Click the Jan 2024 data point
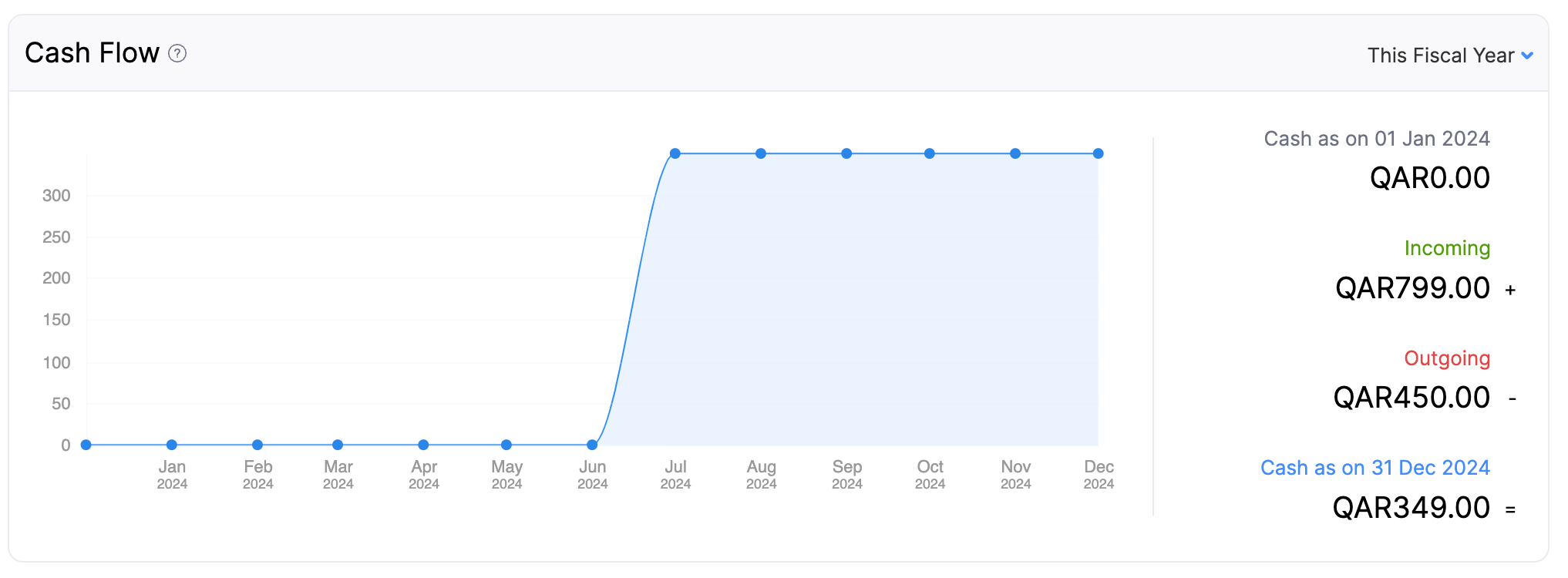 coord(171,444)
